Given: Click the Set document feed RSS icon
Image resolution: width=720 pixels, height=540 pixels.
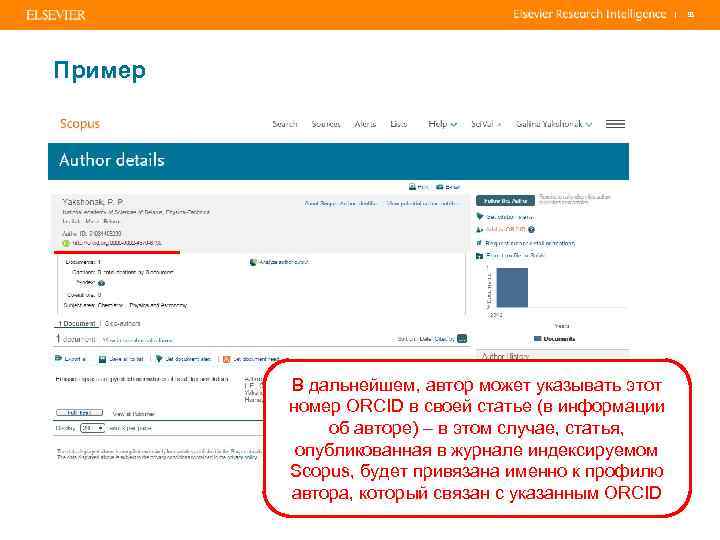Looking at the screenshot, I should (226, 359).
